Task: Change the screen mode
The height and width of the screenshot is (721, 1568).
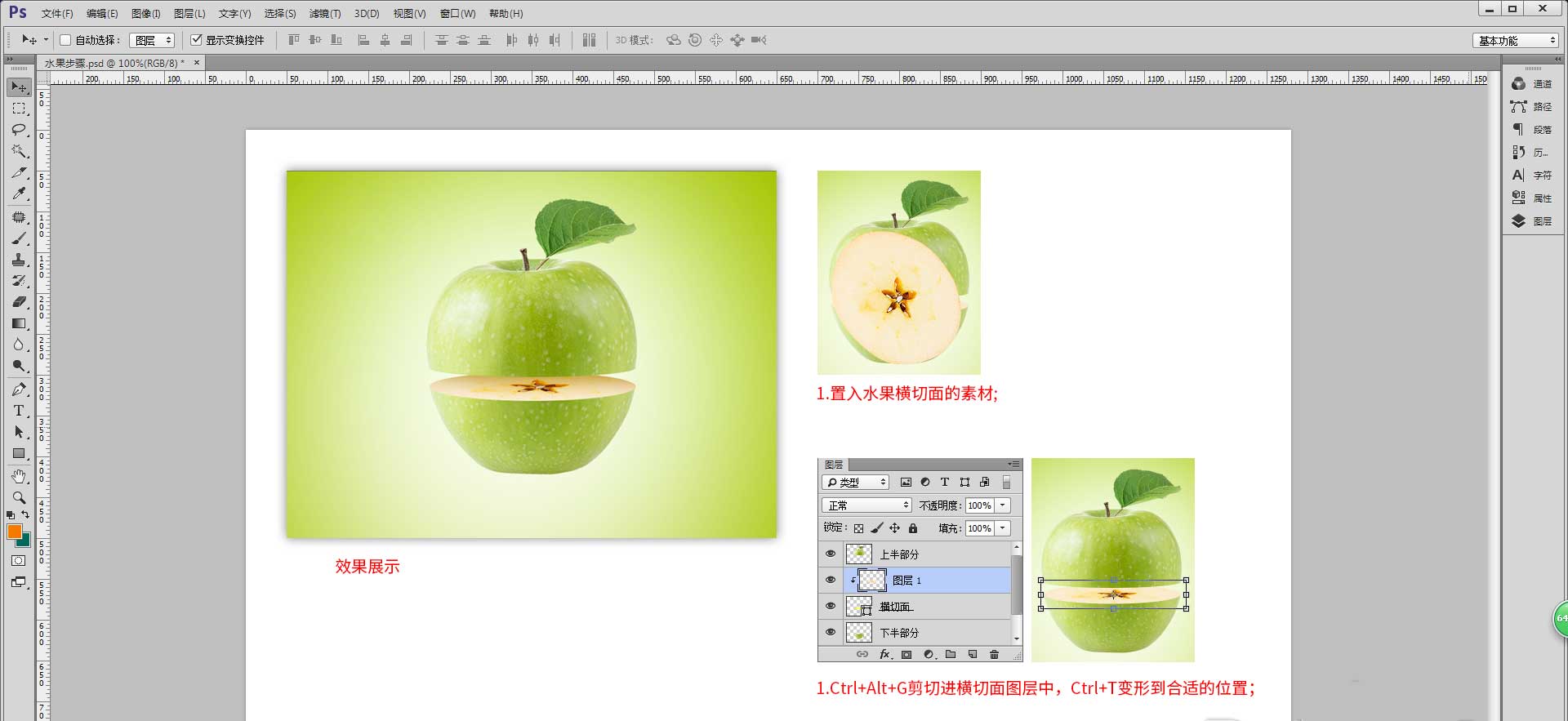Action: point(19,582)
